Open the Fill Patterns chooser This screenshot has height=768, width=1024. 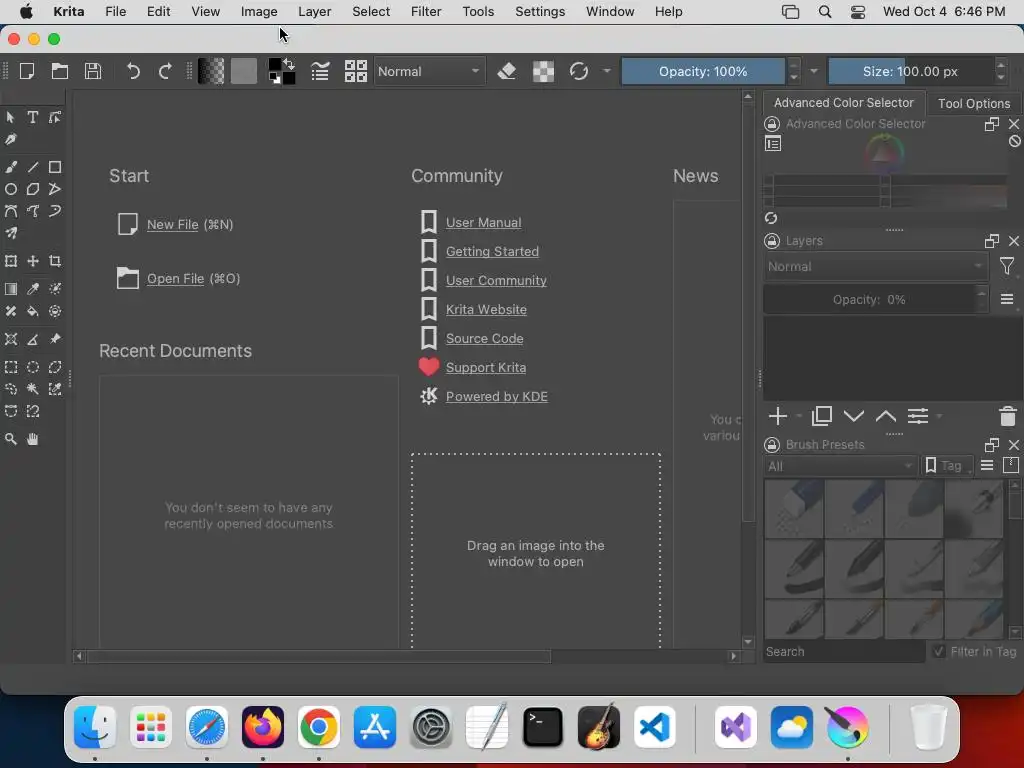coord(244,71)
